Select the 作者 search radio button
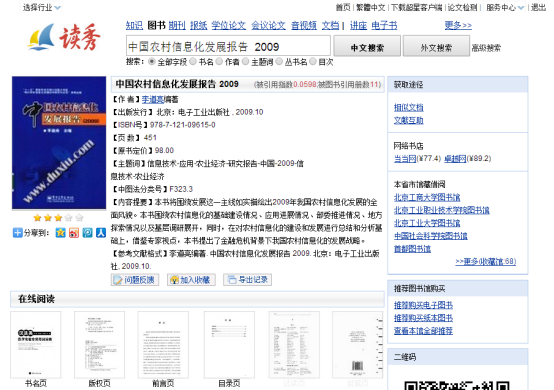The width and height of the screenshot is (554, 390). tap(219, 62)
